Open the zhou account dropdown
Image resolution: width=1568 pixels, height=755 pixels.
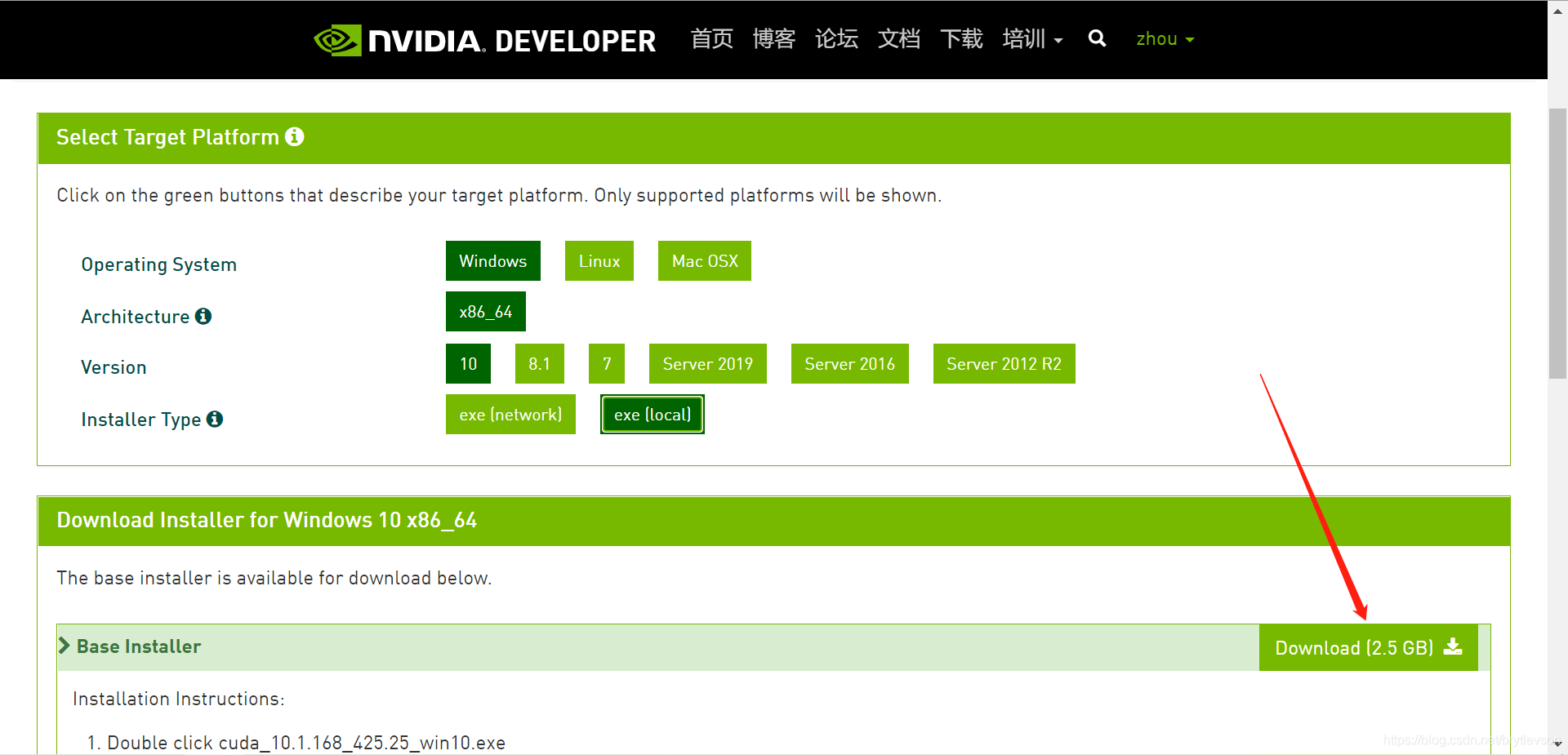1165,39
